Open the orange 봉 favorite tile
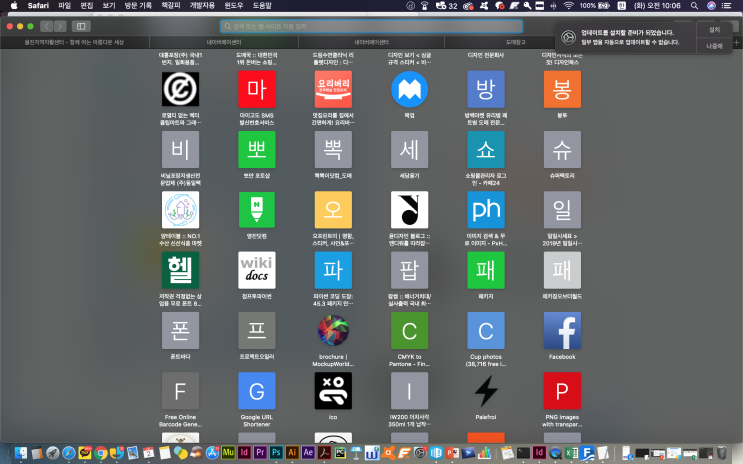 coord(562,89)
